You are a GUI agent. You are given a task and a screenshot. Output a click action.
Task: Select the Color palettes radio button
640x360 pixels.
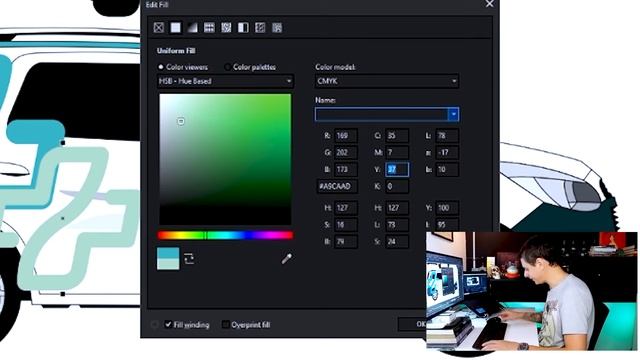228,67
